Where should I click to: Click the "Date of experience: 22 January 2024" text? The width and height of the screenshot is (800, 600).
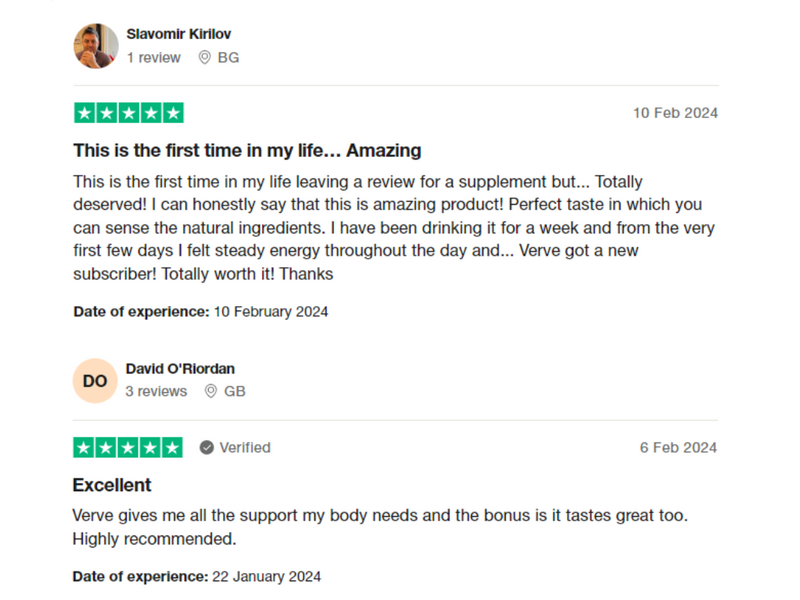pos(197,577)
